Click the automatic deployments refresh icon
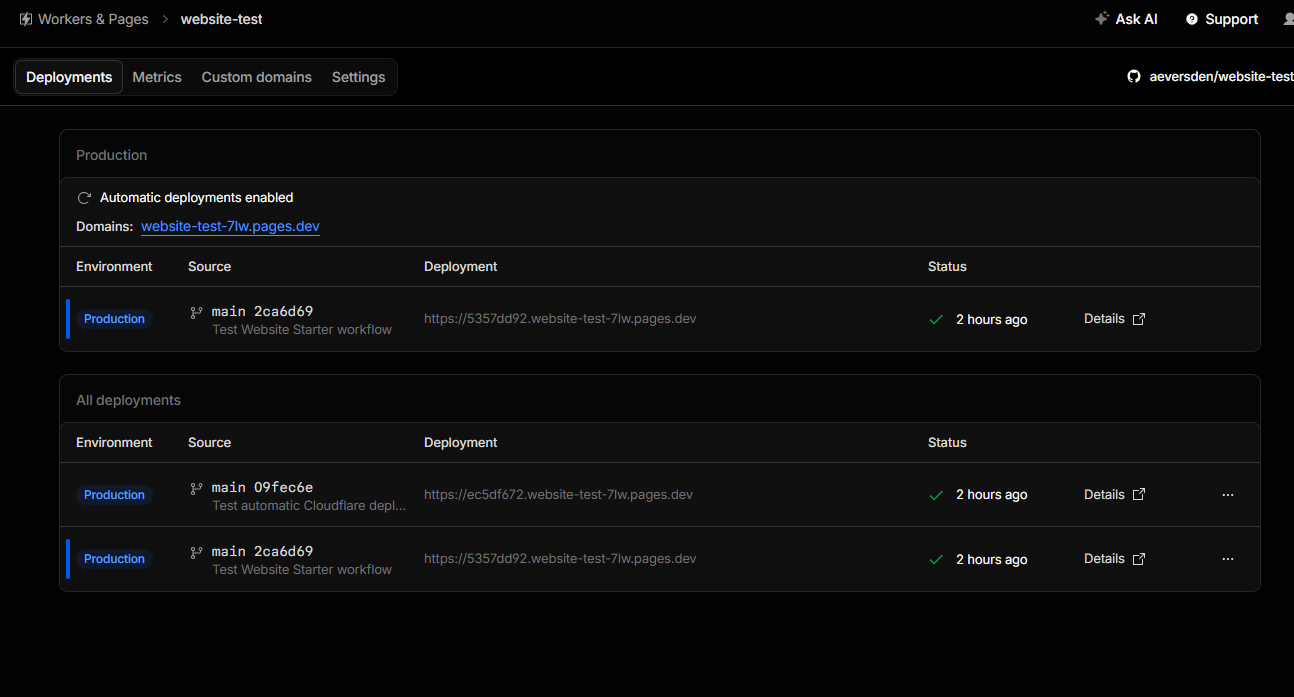Screen dimensions: 1294x697 (x=84, y=198)
